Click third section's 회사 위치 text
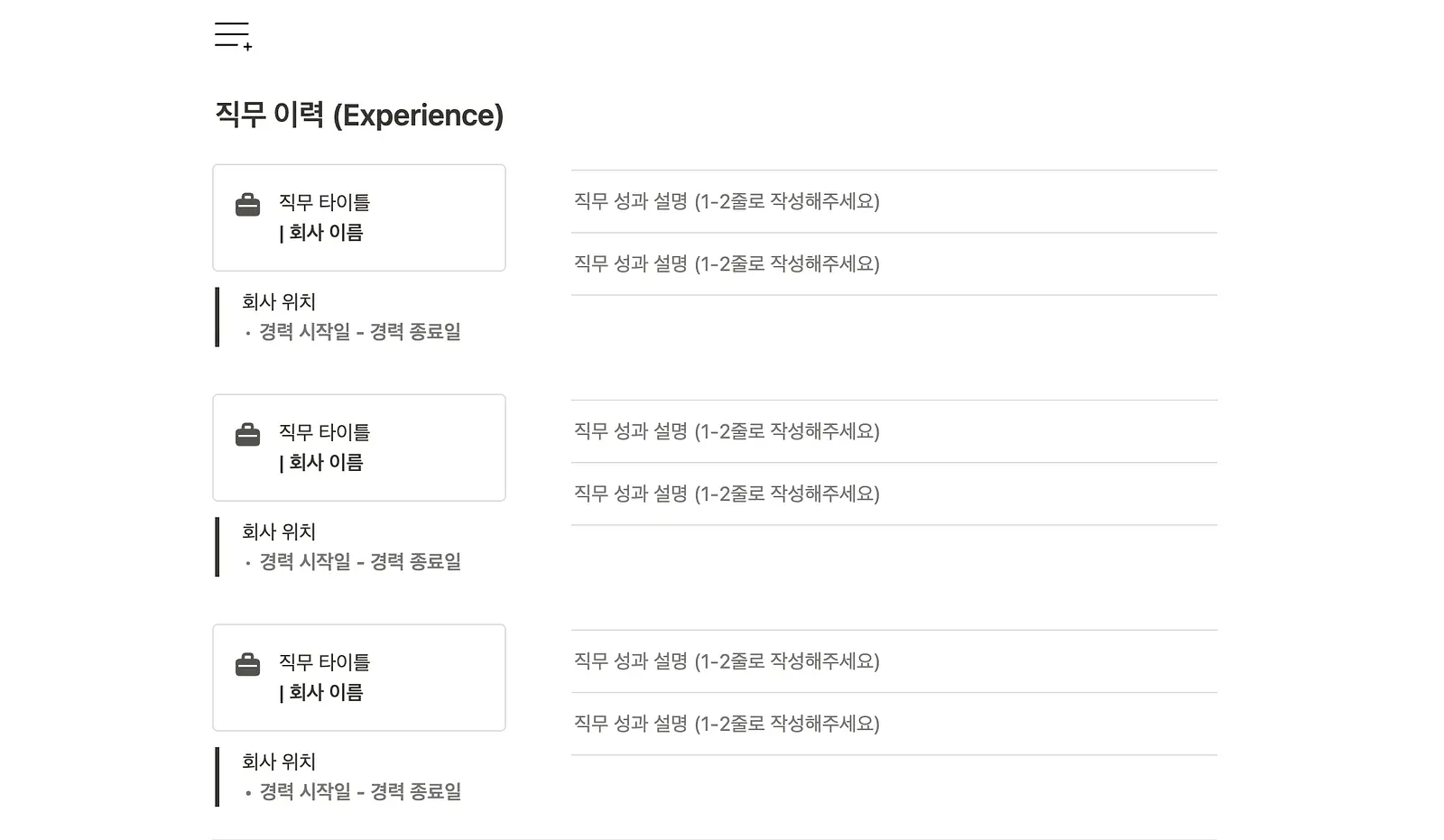Viewport: 1444px width, 840px height. [x=279, y=762]
